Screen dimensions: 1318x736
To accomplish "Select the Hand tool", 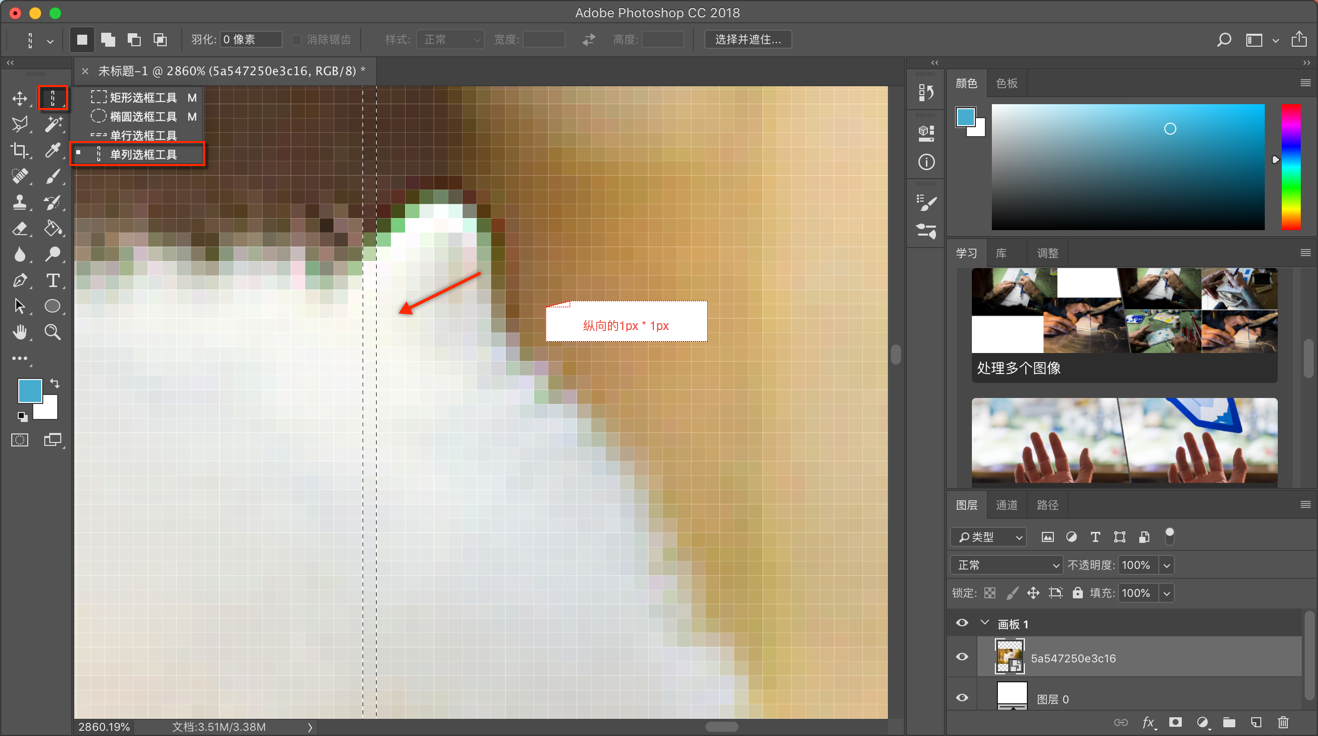I will tap(19, 332).
